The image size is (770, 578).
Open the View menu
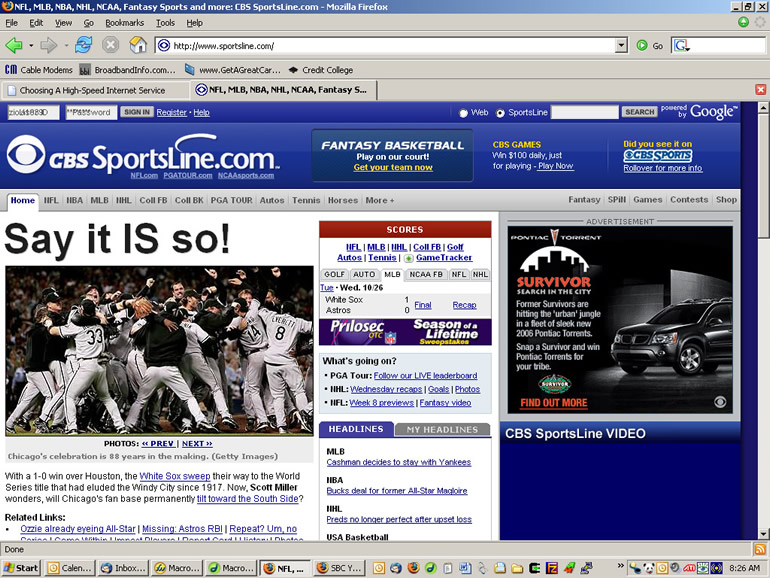(x=63, y=23)
